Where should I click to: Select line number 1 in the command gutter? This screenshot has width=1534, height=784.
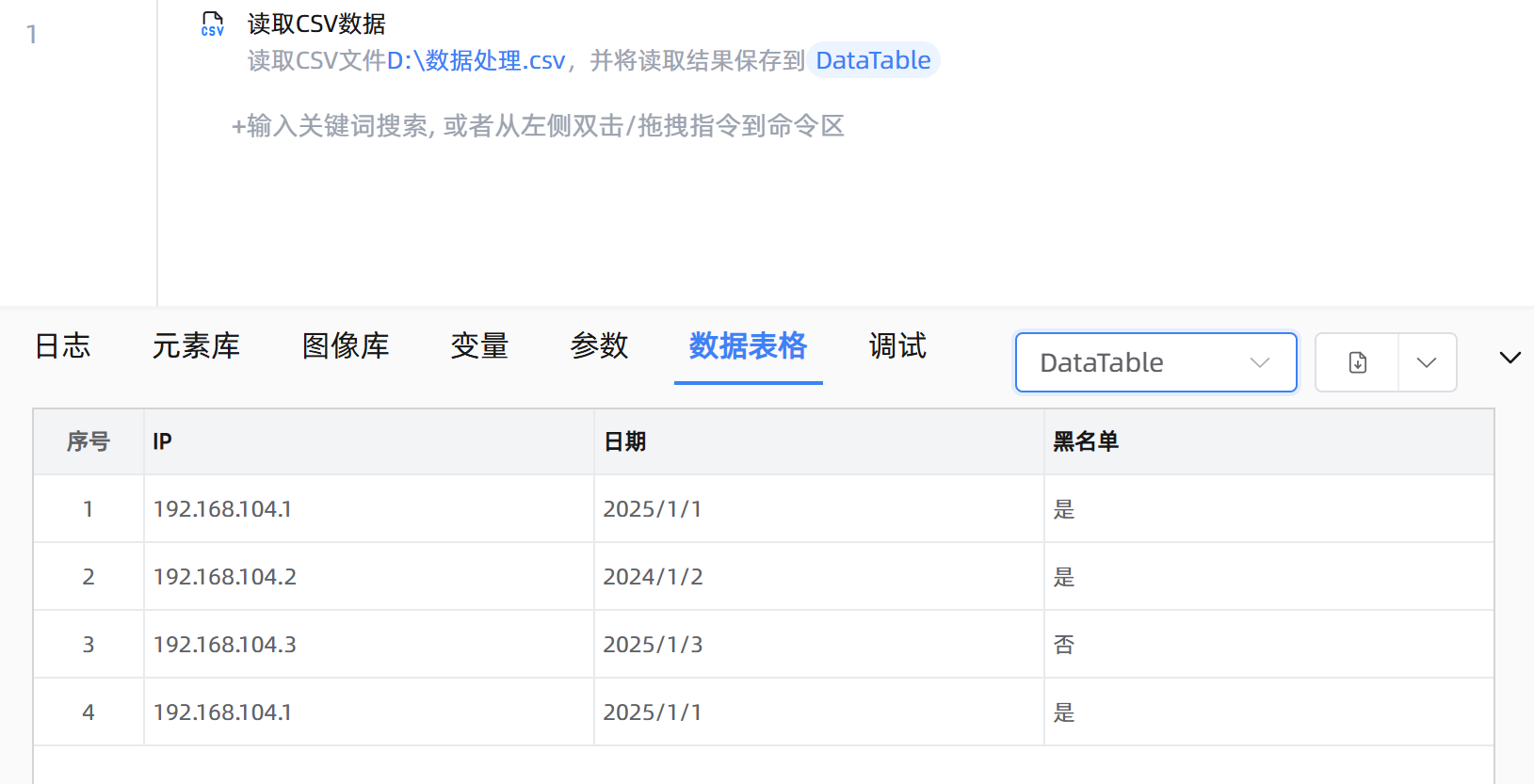coord(32,35)
